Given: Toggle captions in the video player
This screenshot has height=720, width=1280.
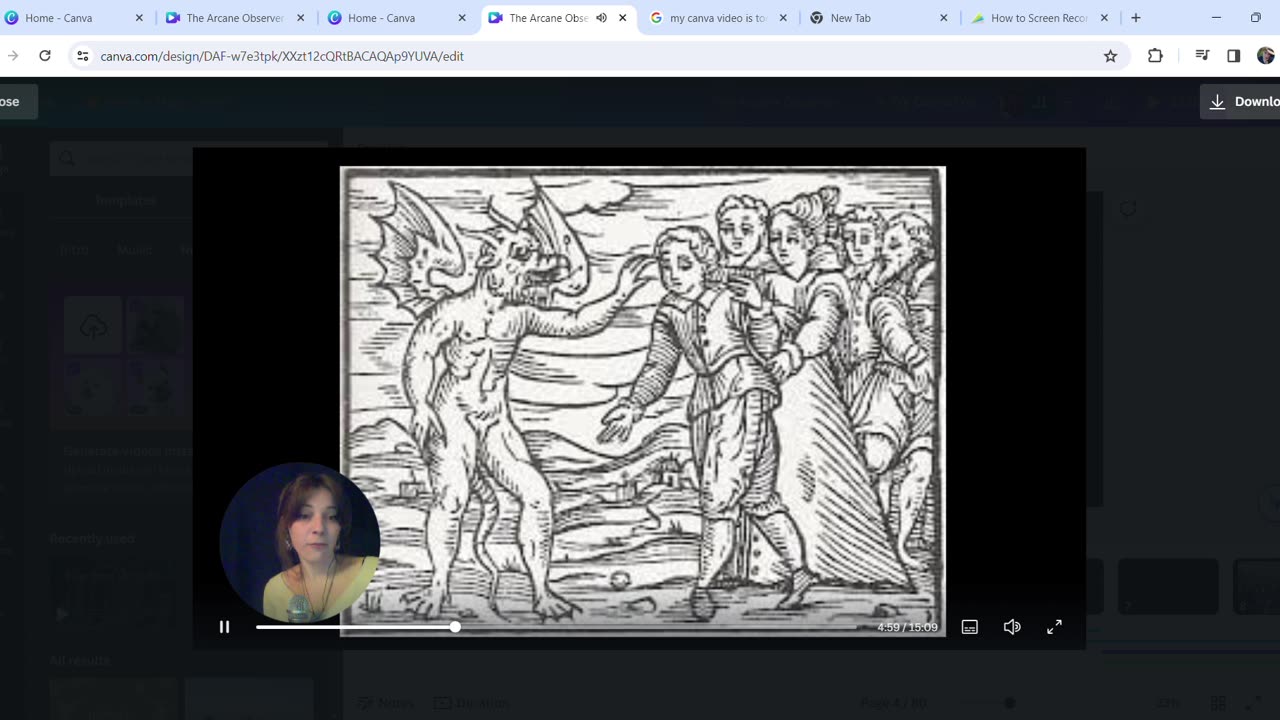Looking at the screenshot, I should point(969,627).
